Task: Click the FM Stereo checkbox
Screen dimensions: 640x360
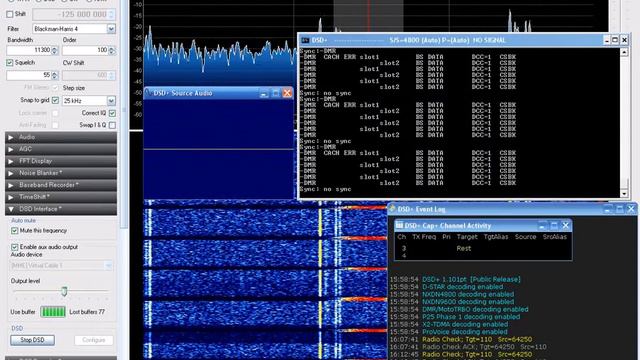Action: coord(56,88)
